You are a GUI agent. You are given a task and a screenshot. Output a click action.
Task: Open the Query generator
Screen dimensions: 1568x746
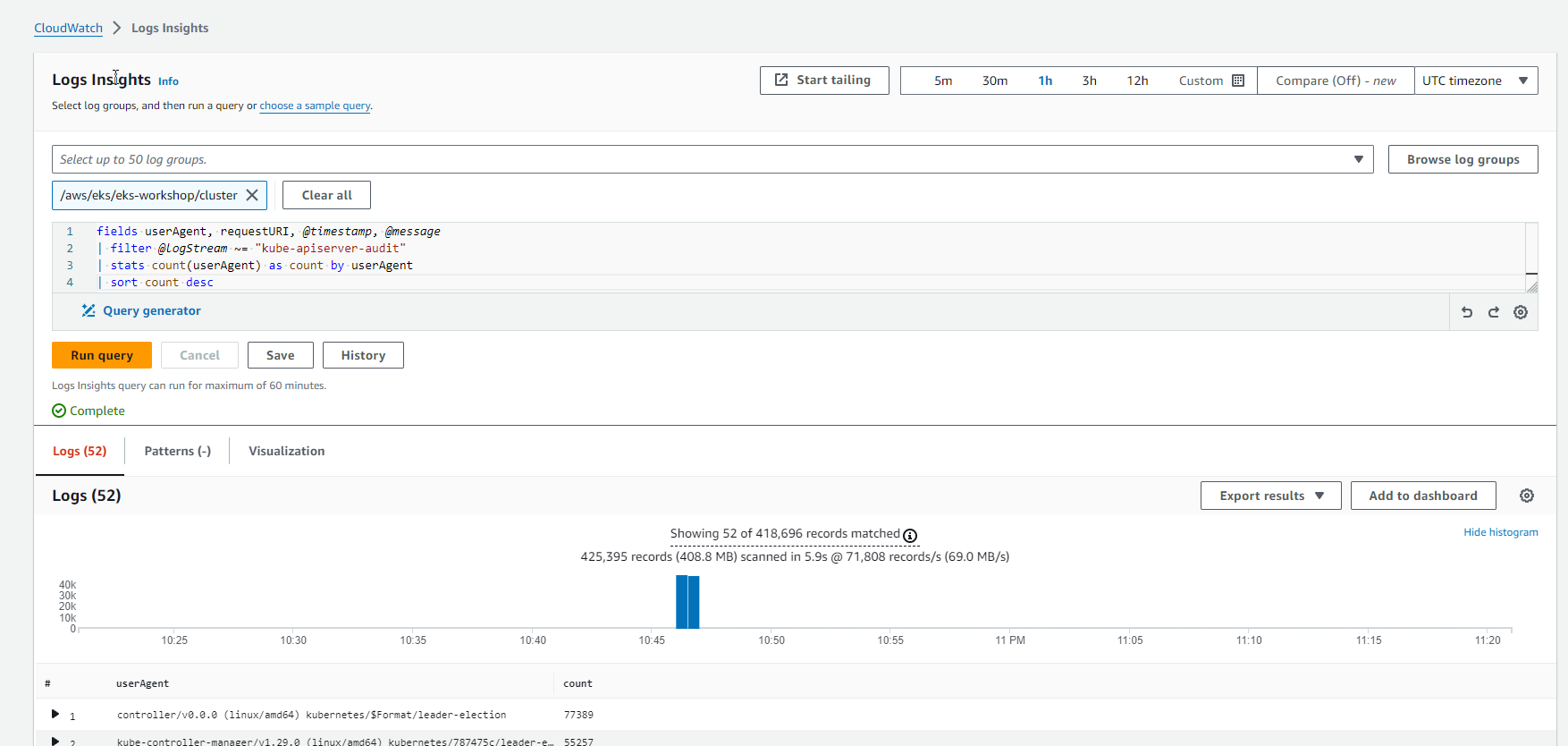point(141,310)
